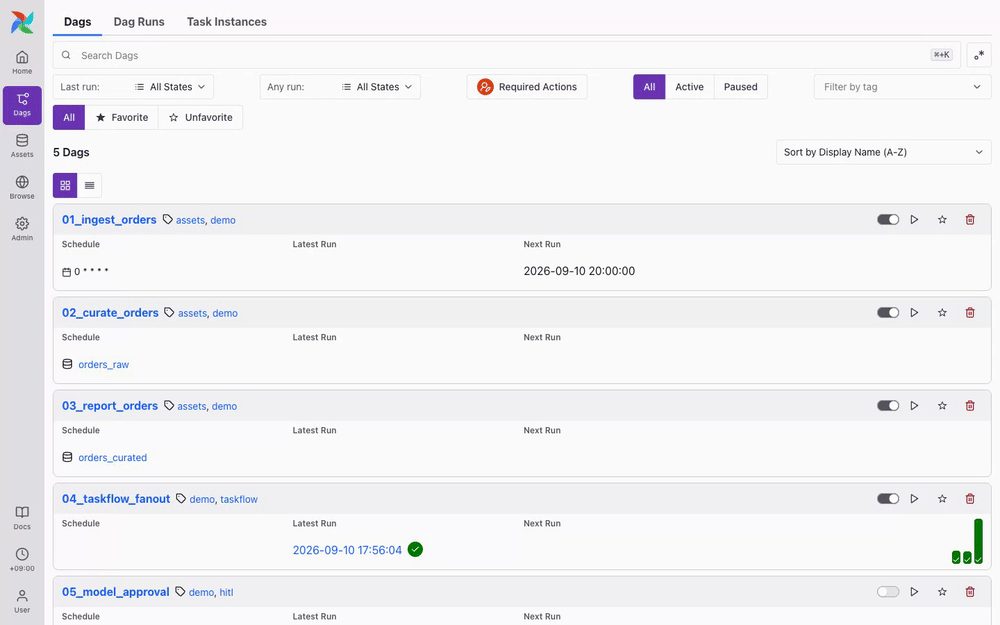The width and height of the screenshot is (1000, 625).
Task: Trigger the 02_curate_orders Dag
Action: 914,312
